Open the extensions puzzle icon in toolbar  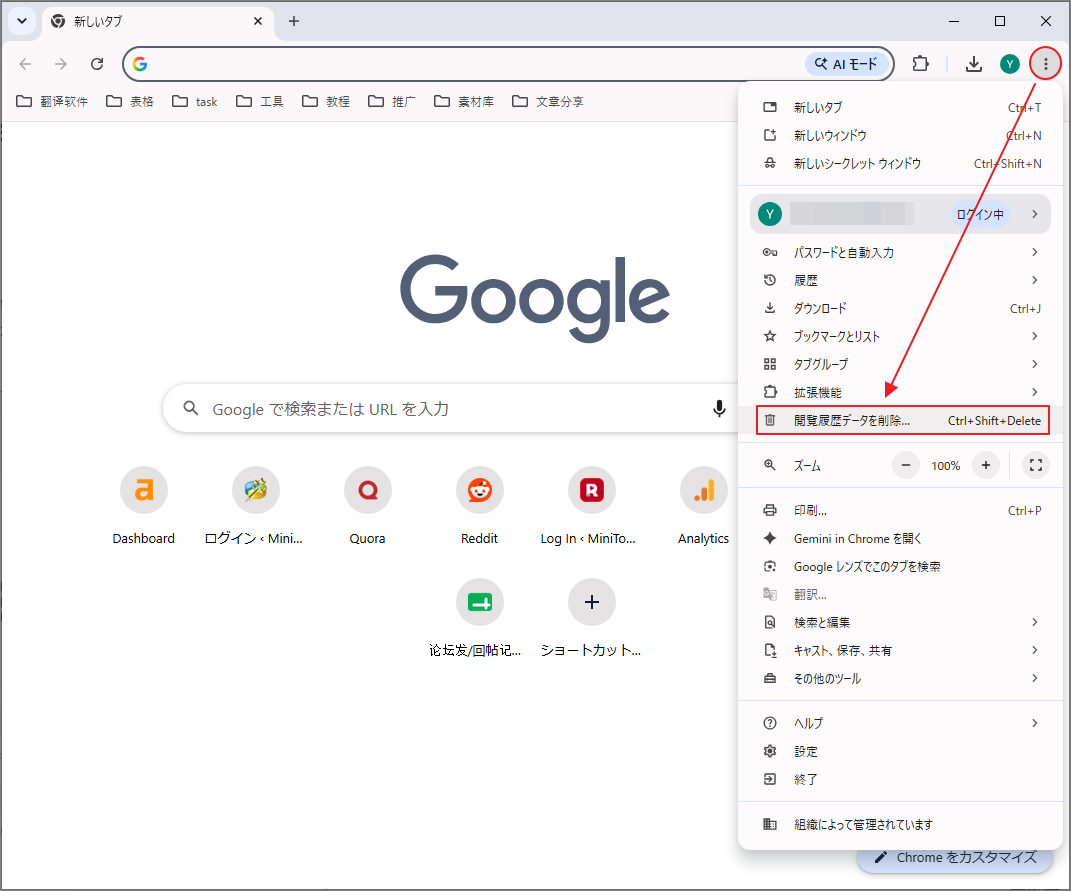click(921, 64)
